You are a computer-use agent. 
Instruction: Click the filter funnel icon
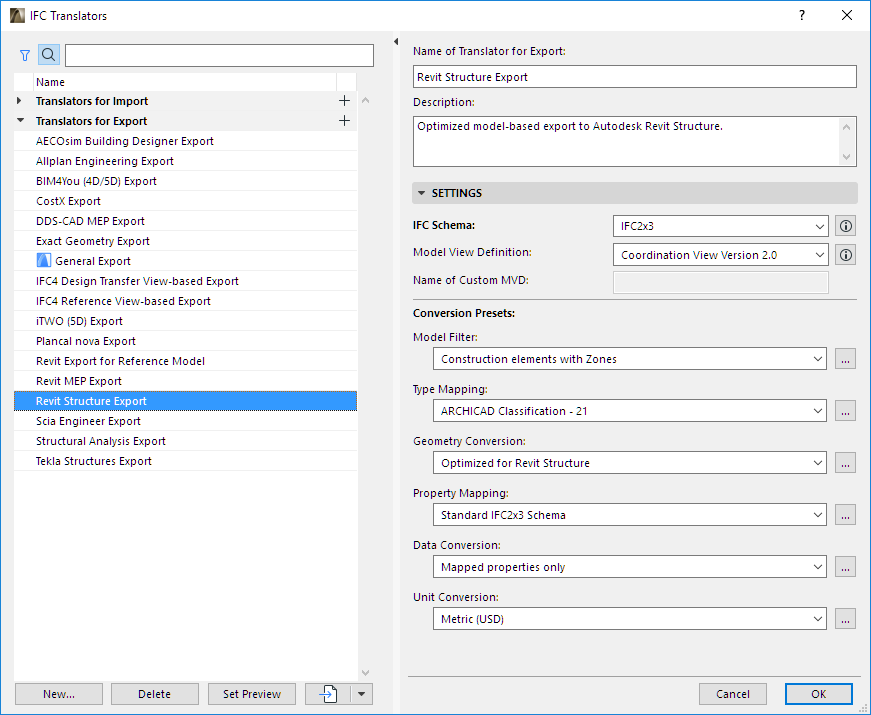(25, 55)
